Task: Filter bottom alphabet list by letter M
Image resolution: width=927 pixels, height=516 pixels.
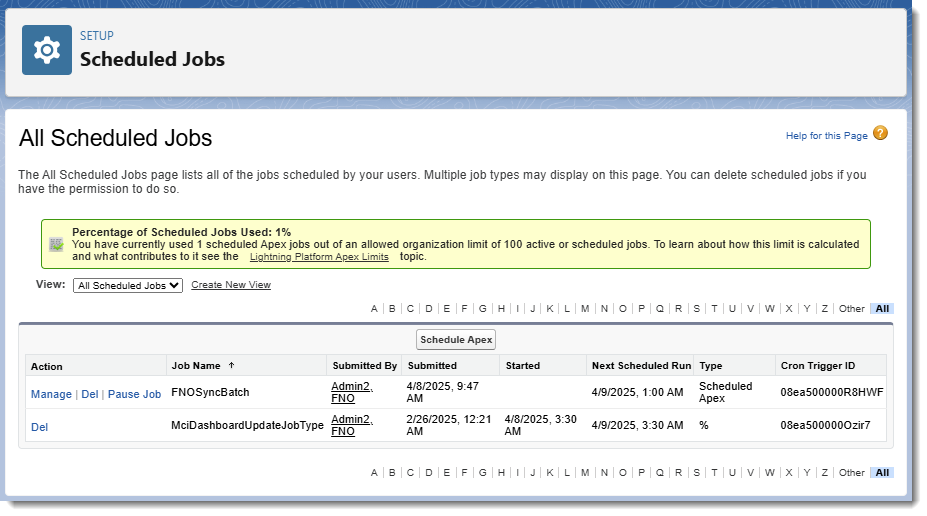Action: [585, 473]
